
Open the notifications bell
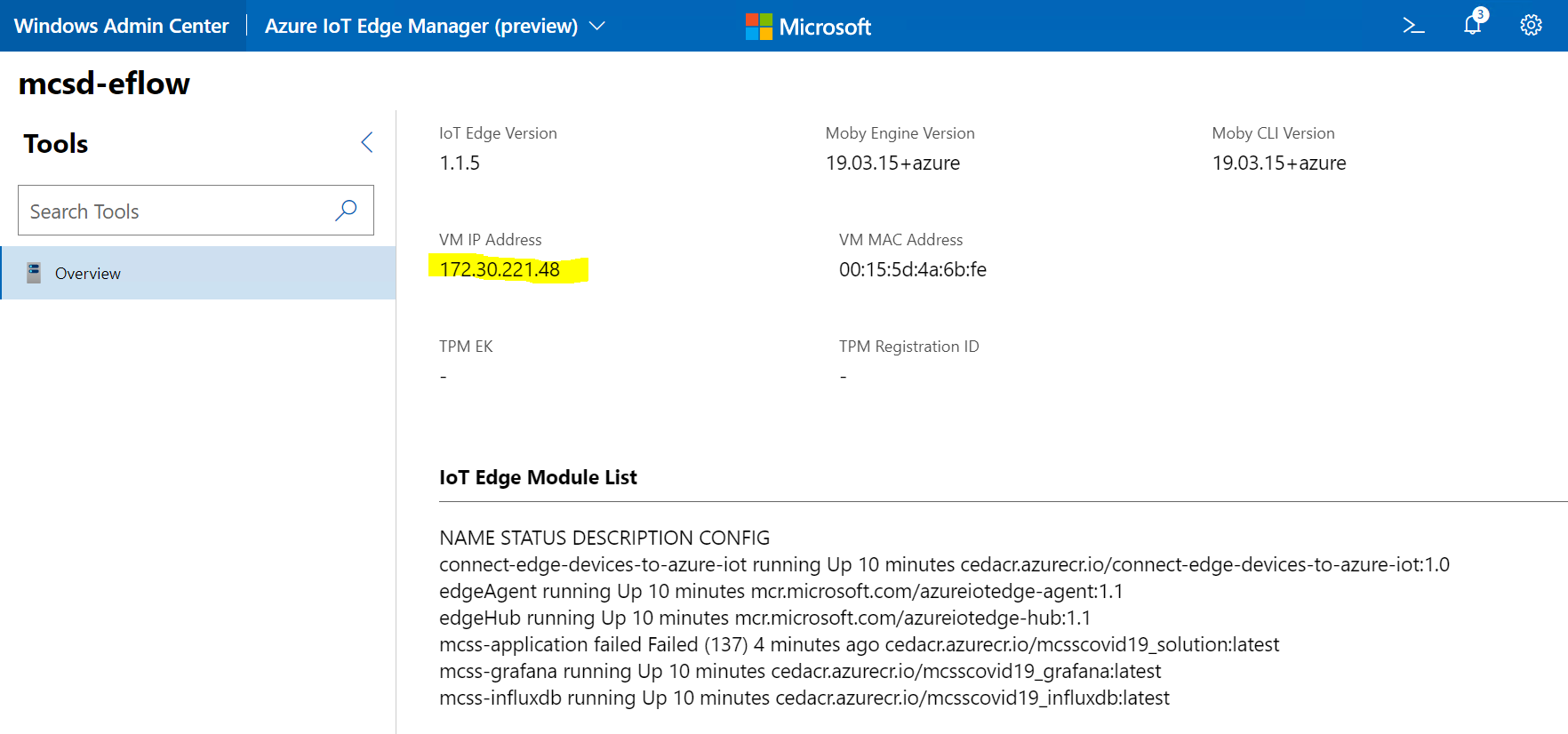point(1472,25)
